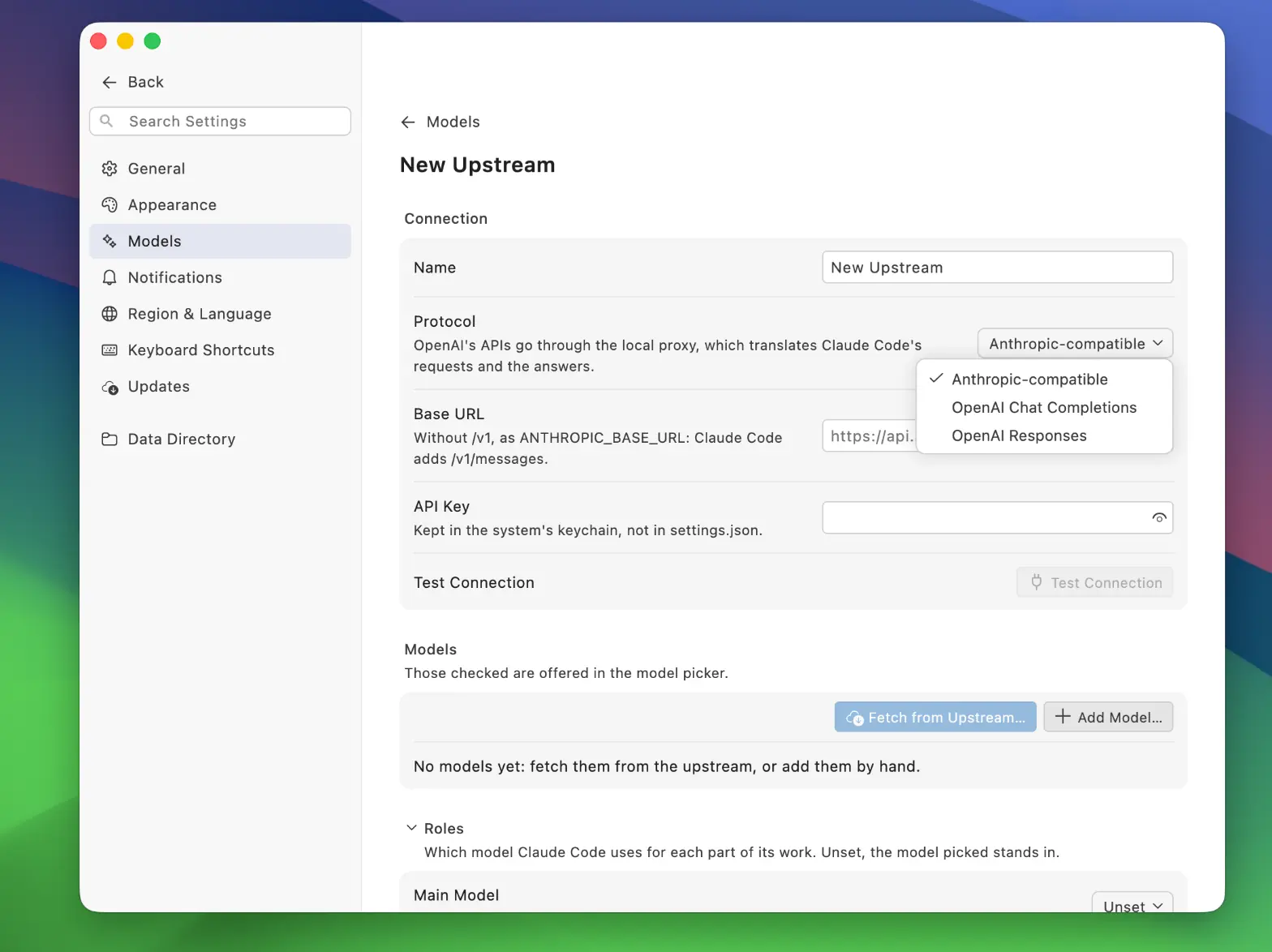Click the Base URL input field
Image resolution: width=1272 pixels, height=952 pixels.
(870, 436)
